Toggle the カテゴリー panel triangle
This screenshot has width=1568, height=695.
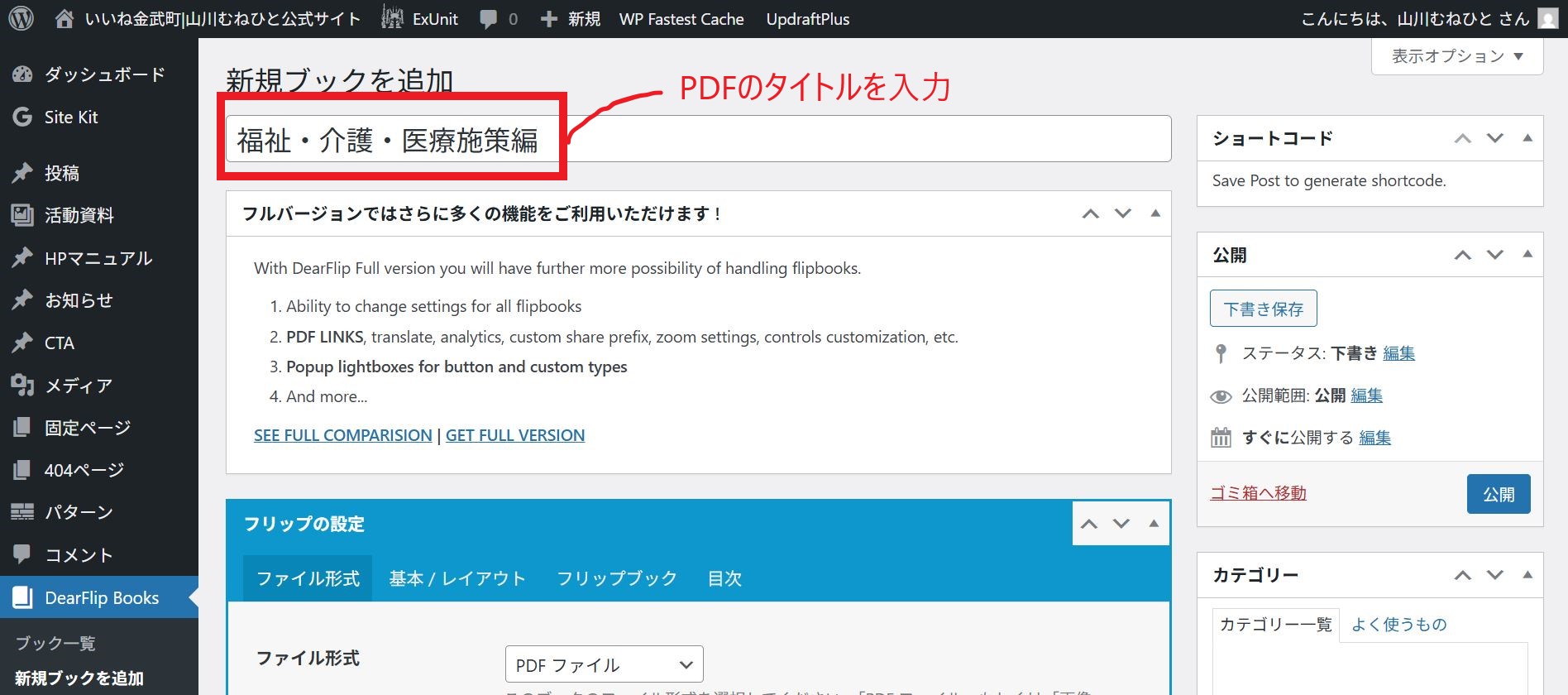[1527, 575]
